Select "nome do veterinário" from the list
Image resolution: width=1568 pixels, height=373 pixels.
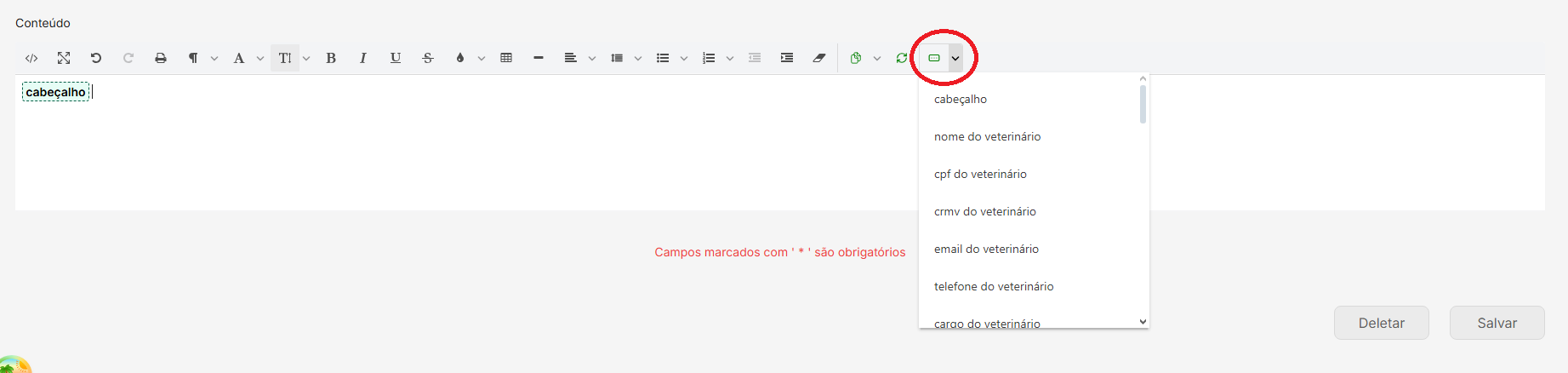987,136
